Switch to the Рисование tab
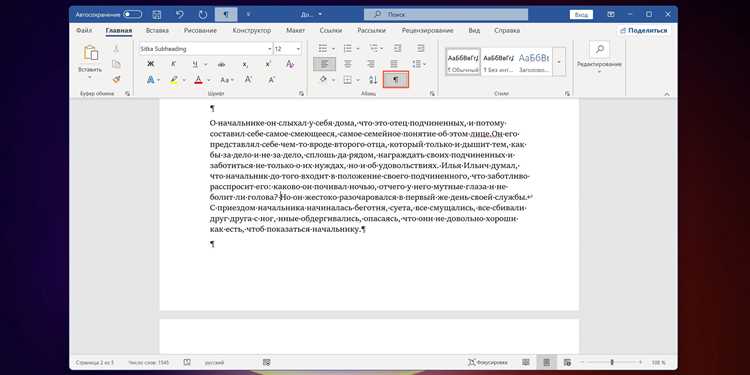750x375 pixels. (x=200, y=30)
